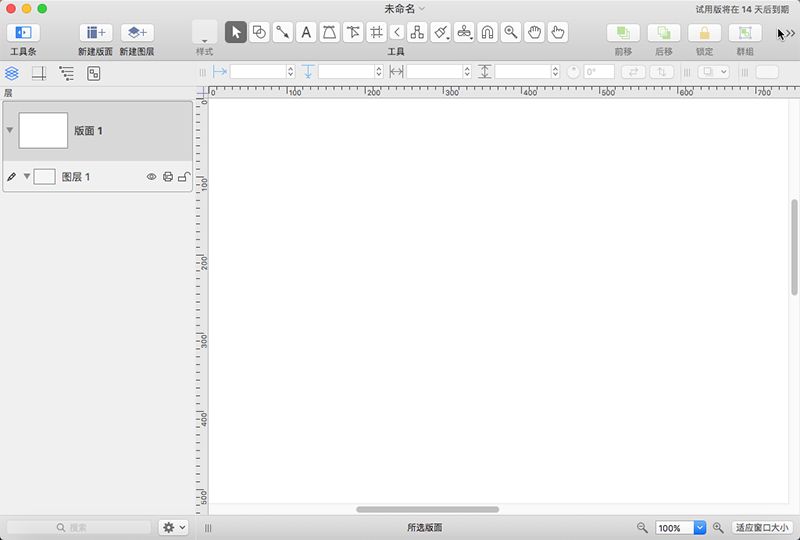Select the Magnet tool
Screen dimensions: 800x540
487,32
